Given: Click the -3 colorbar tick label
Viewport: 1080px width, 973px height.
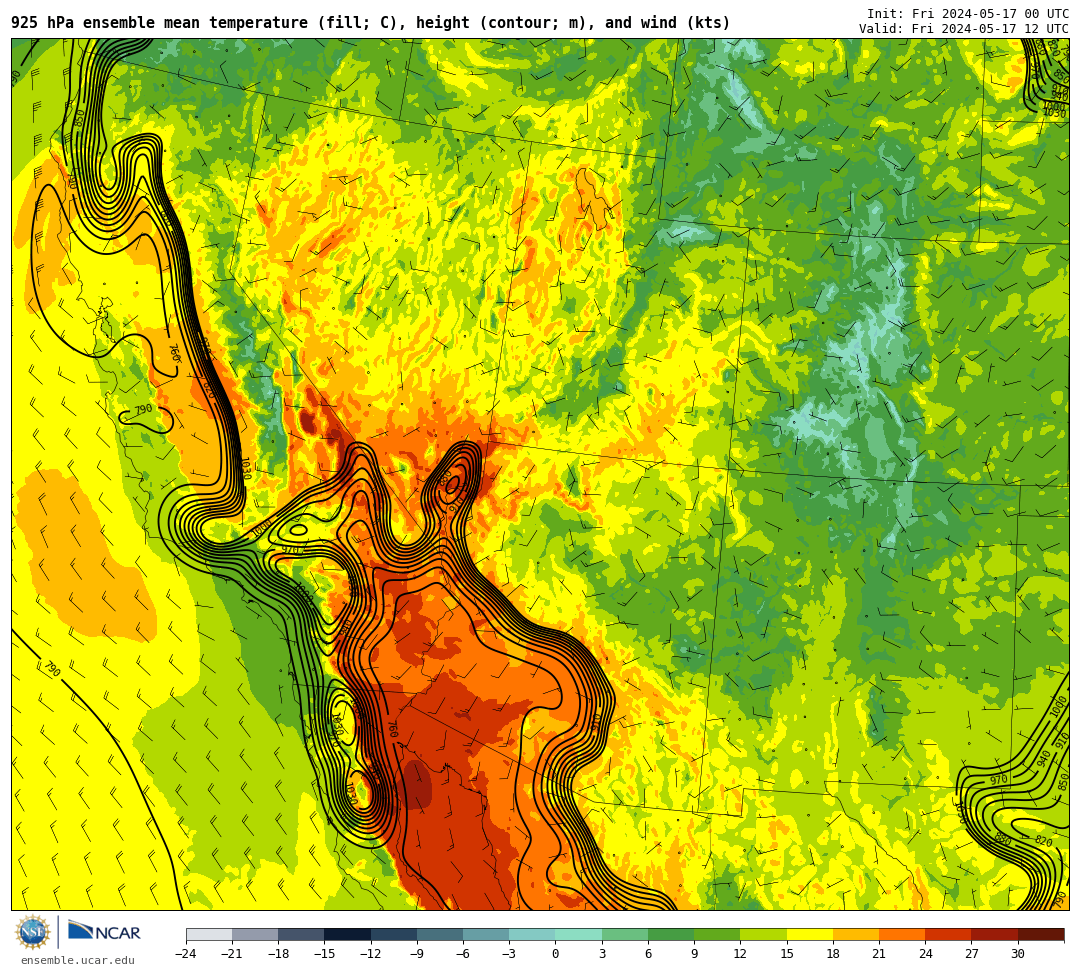Looking at the screenshot, I should tap(509, 954).
